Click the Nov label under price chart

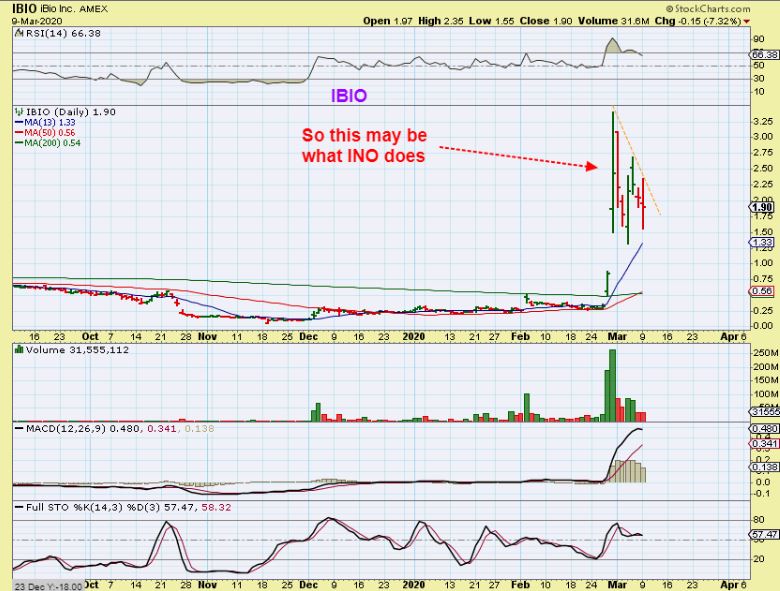[x=207, y=337]
